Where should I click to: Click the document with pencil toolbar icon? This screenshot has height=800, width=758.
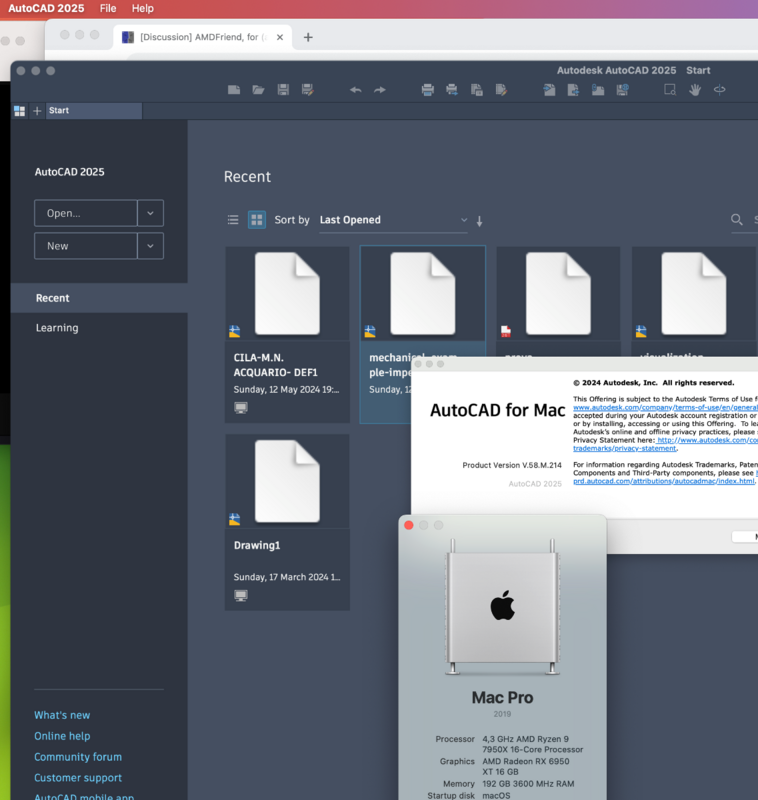[x=501, y=90]
